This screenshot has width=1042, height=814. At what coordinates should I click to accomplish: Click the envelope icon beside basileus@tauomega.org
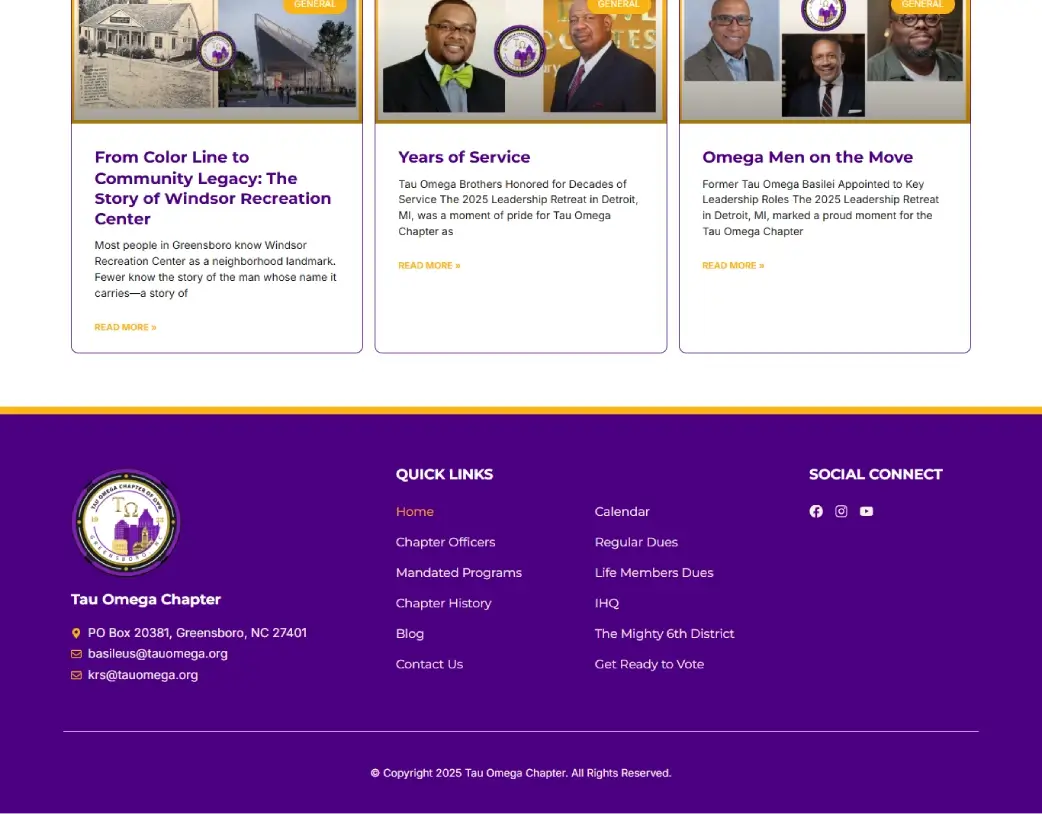pos(76,654)
